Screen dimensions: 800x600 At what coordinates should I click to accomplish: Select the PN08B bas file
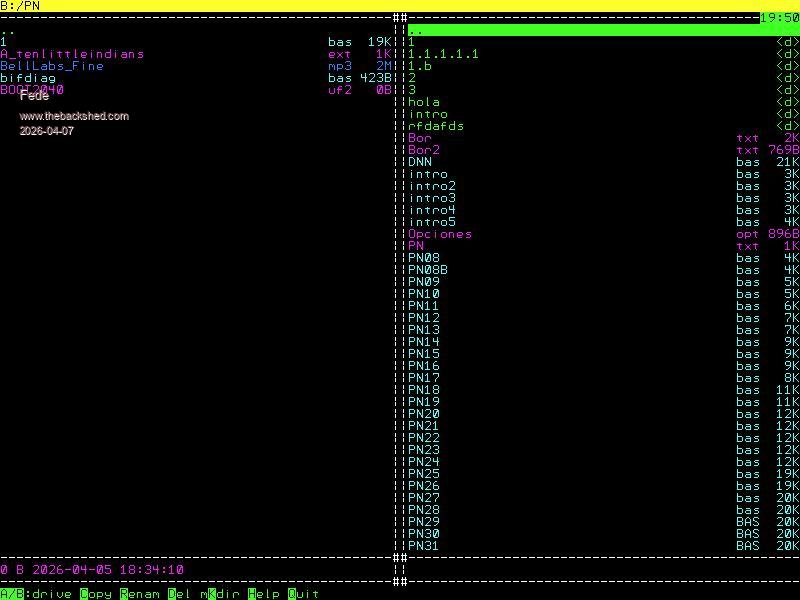pyautogui.click(x=428, y=270)
